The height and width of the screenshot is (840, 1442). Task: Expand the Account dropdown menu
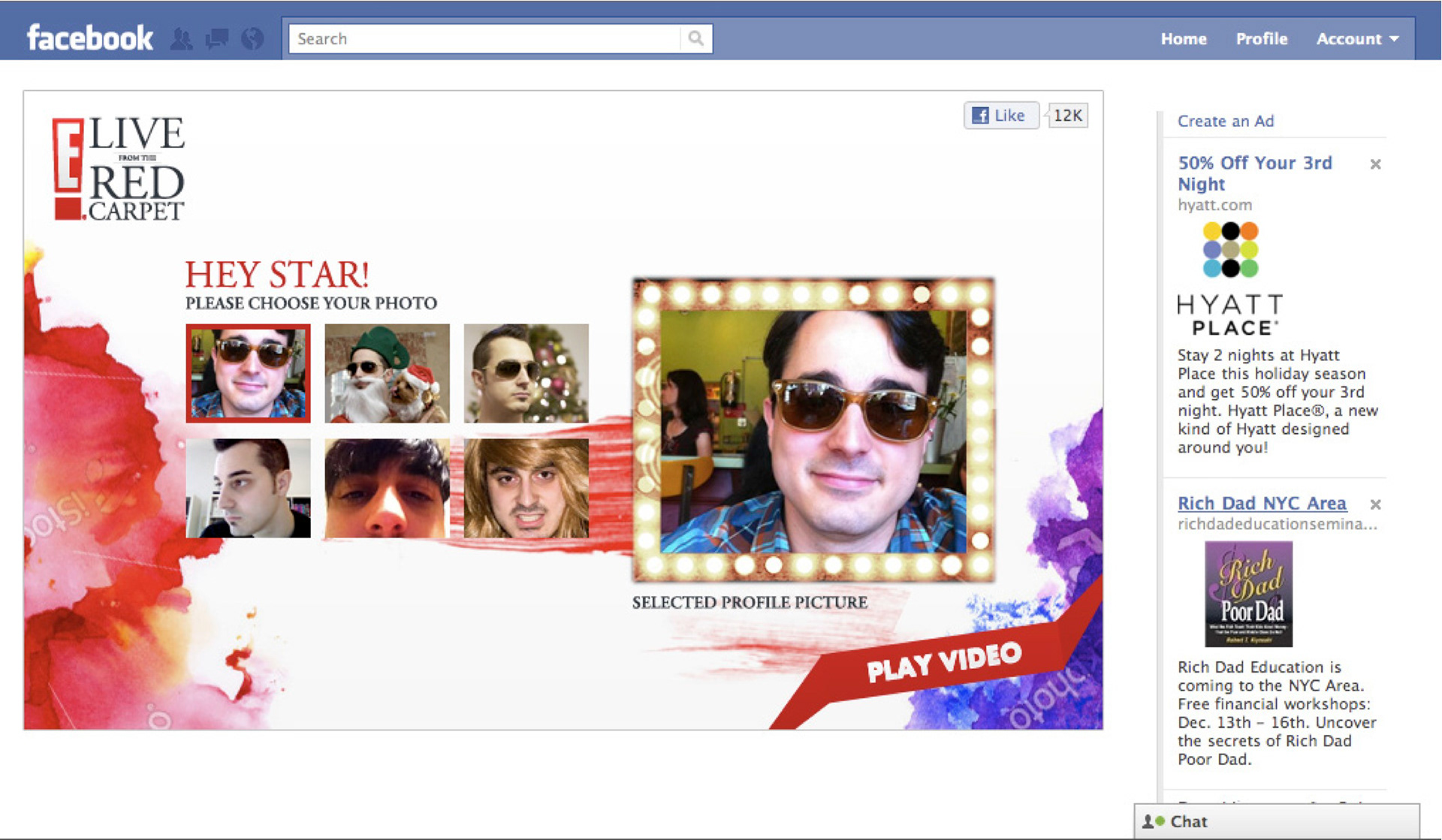(1357, 39)
